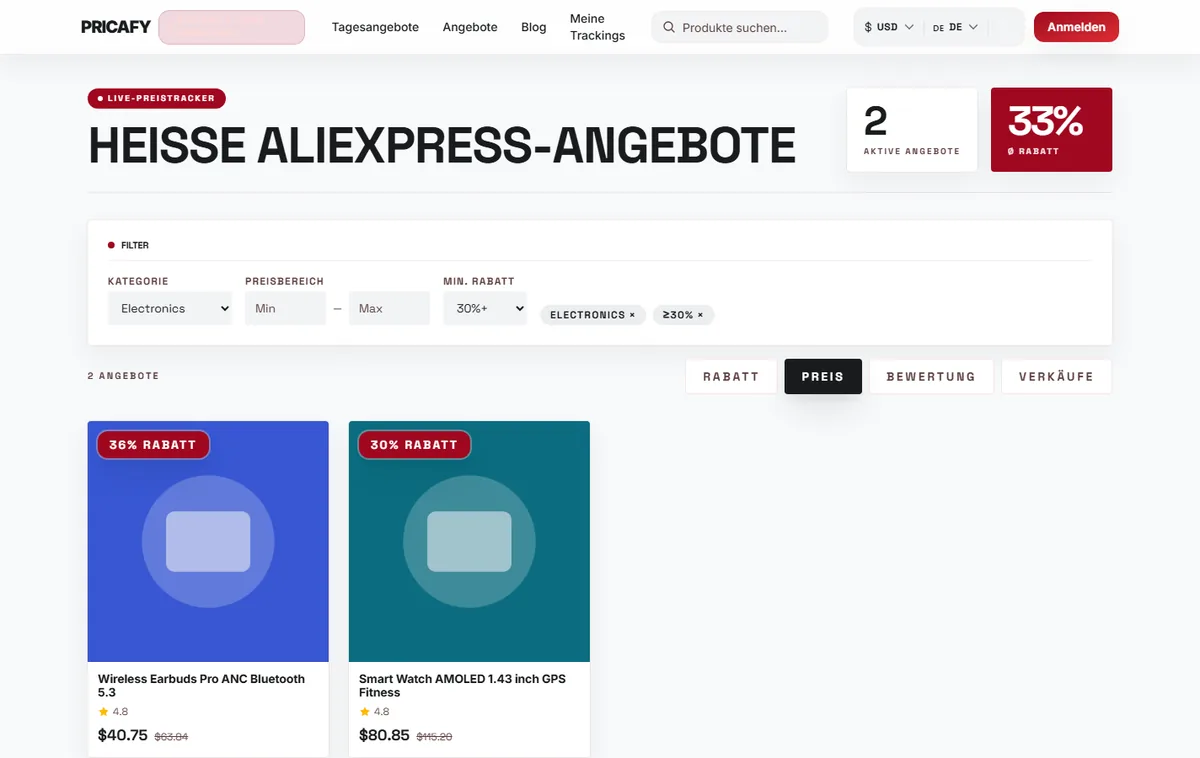Viewport: 1200px width, 758px height.
Task: Click the struck-through $115.20 price
Action: [x=434, y=737]
